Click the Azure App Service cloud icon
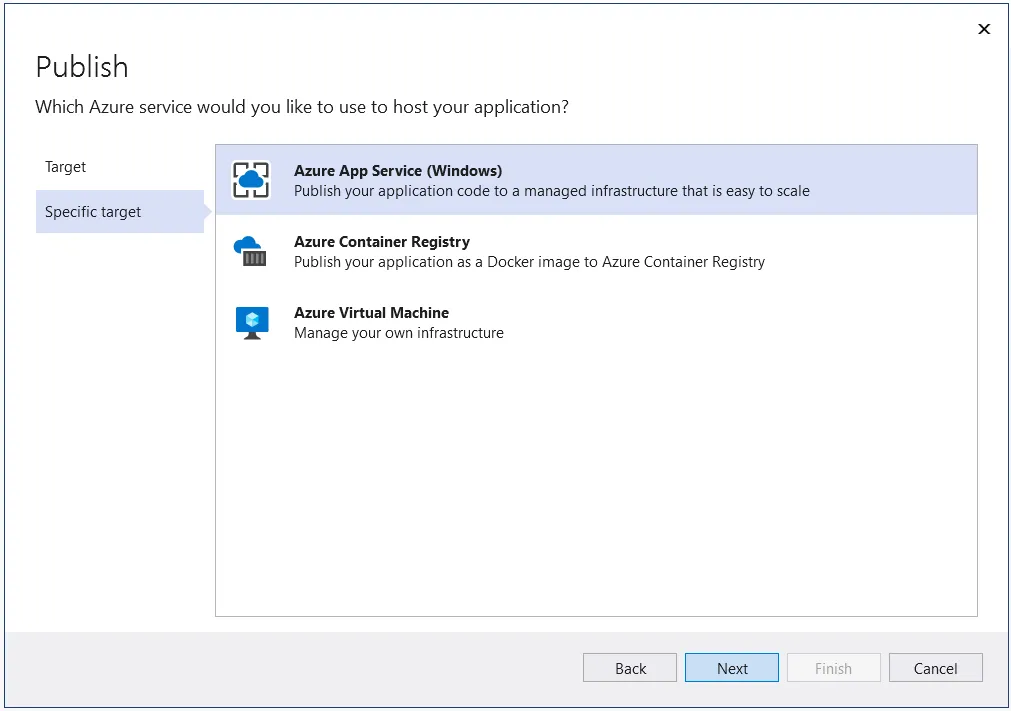Image resolution: width=1011 pixels, height=711 pixels. tap(250, 178)
